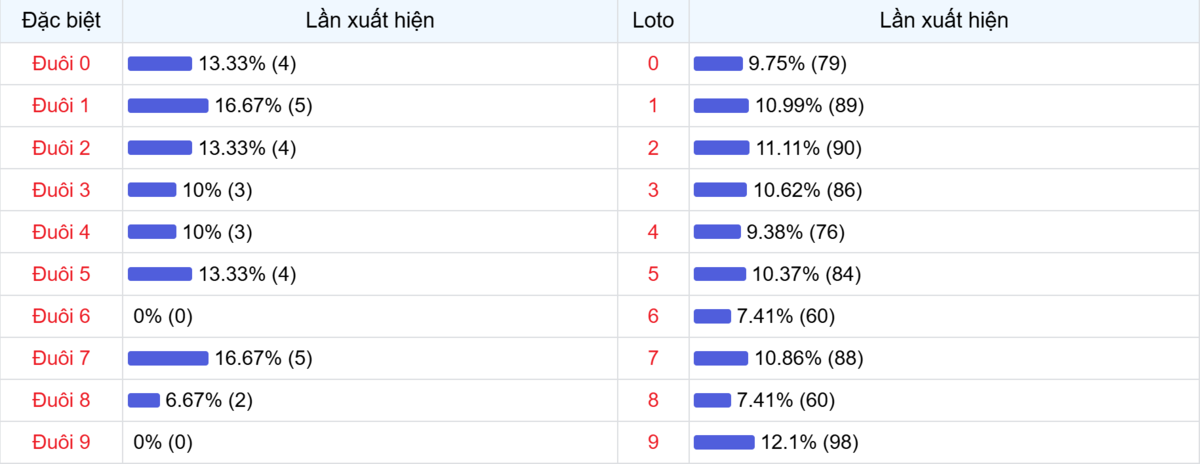Select the "Đuôi 9" label
The image size is (1200, 464).
[61, 442]
